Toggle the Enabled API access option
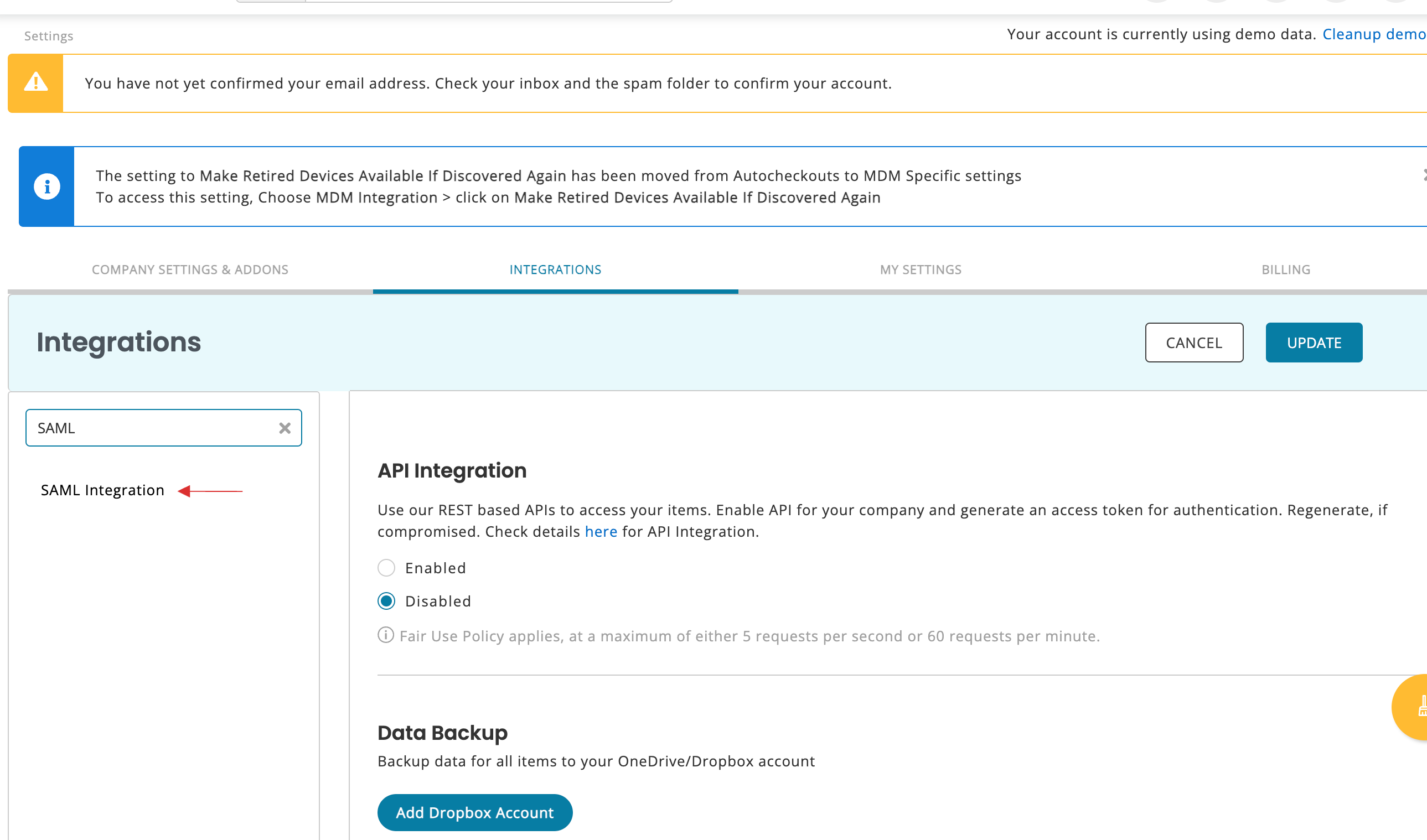This screenshot has height=840, width=1427. coord(386,567)
